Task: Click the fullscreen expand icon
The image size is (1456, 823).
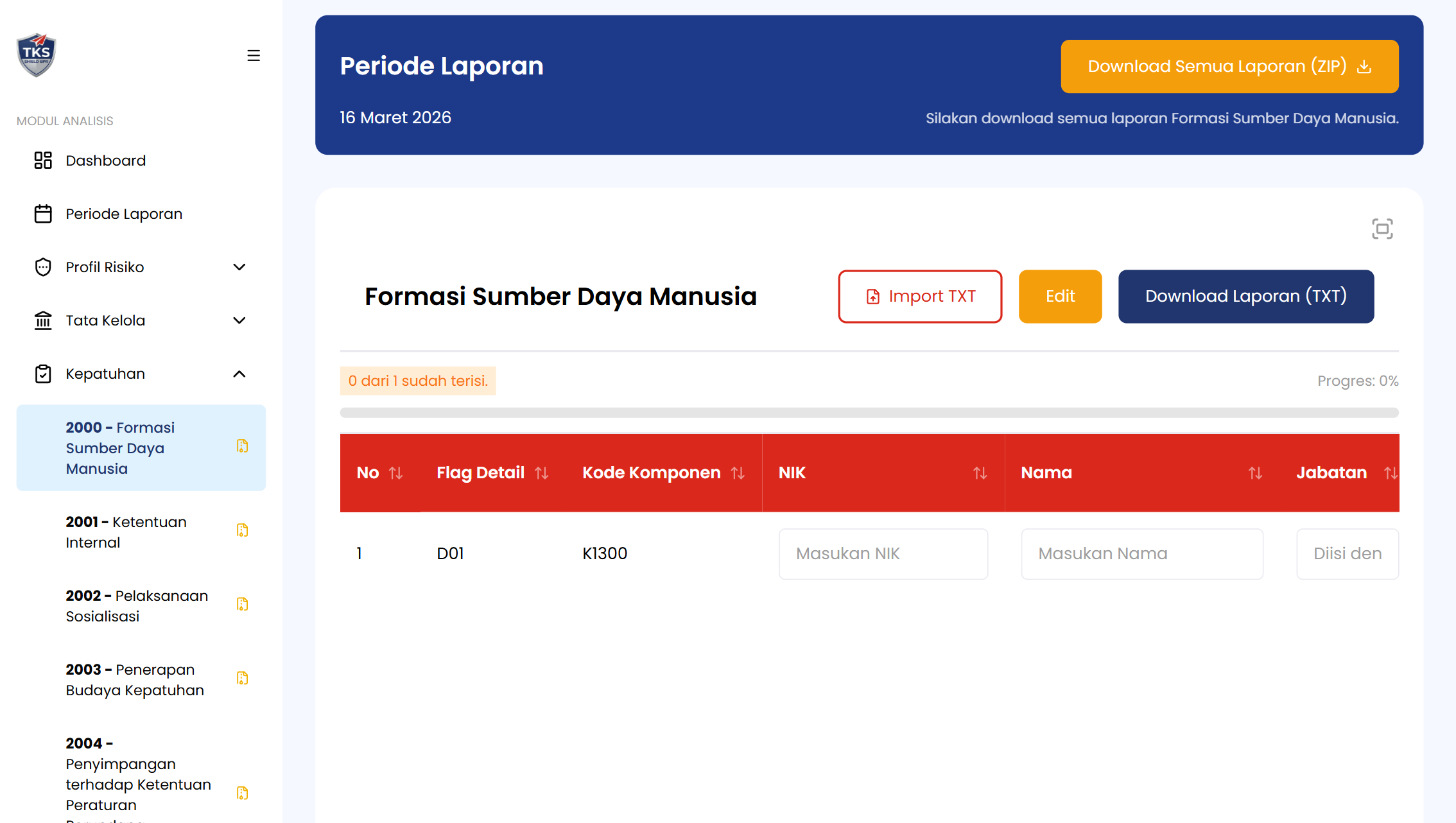Action: pyautogui.click(x=1382, y=229)
